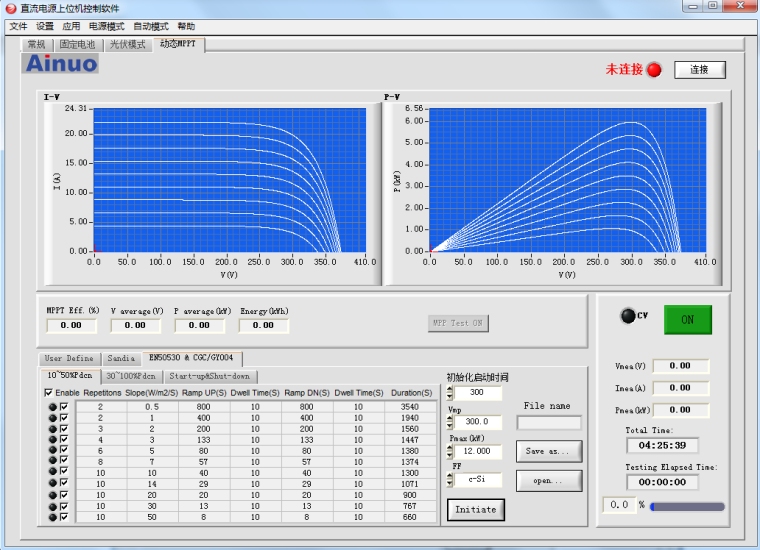760x550 pixels.
Task: Click the I-V curve graph
Action: 234,180
